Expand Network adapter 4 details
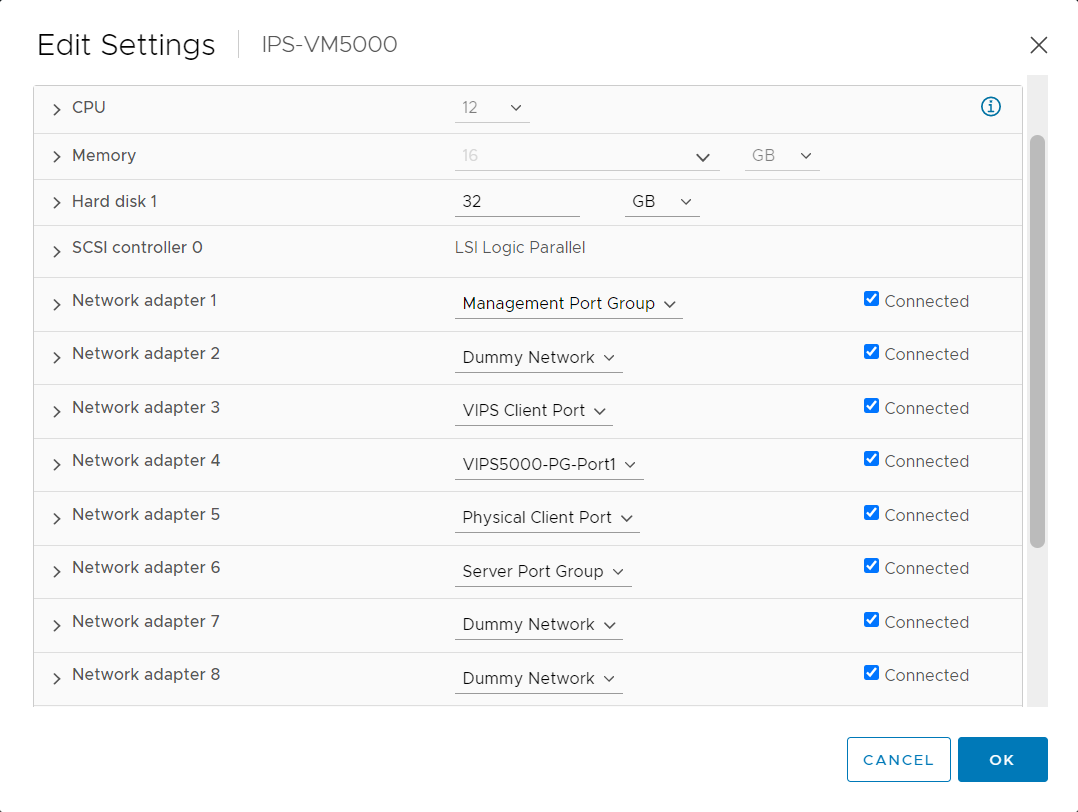1078x812 pixels. click(56, 465)
